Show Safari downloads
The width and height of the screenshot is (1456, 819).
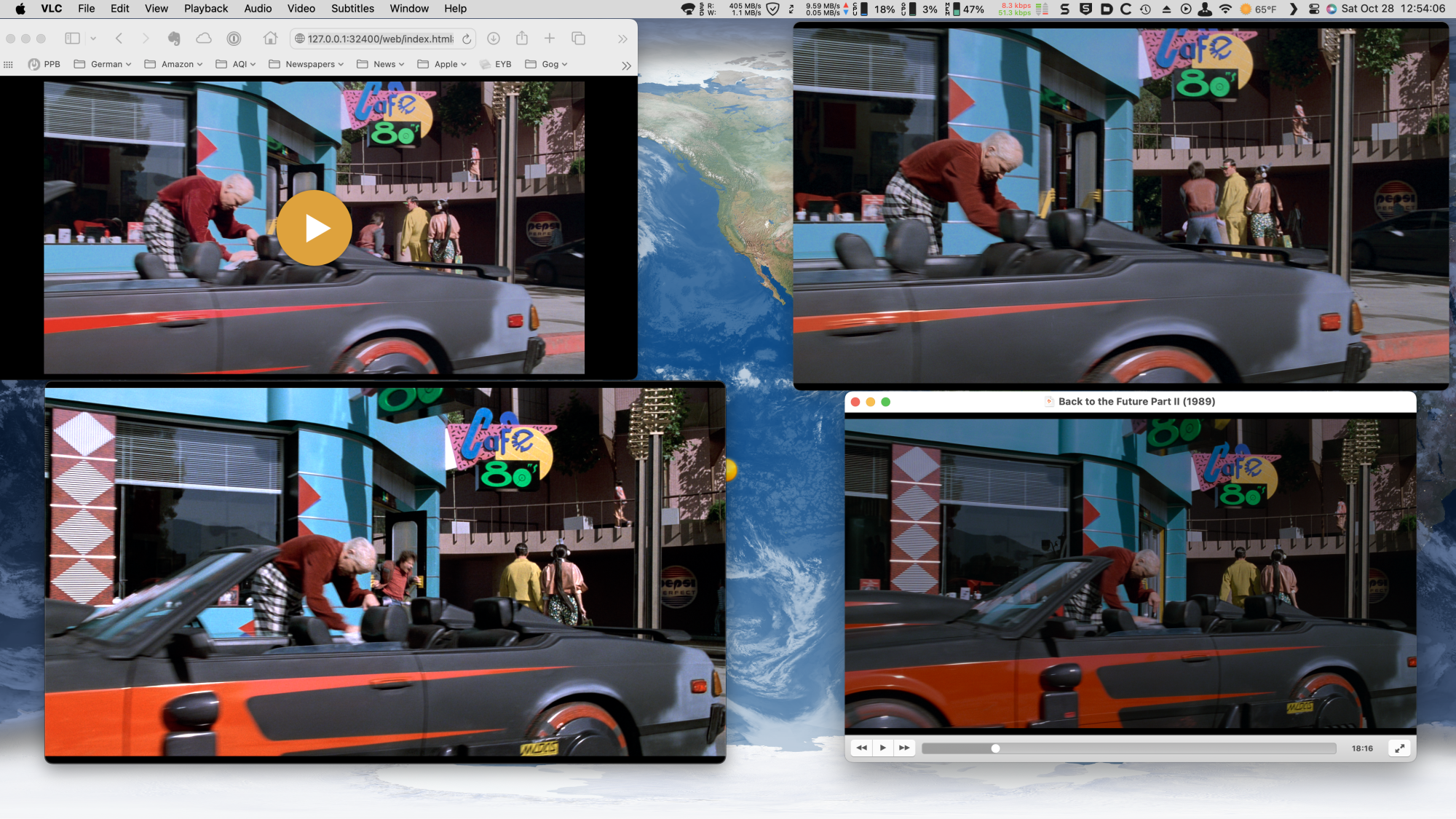pyautogui.click(x=493, y=39)
